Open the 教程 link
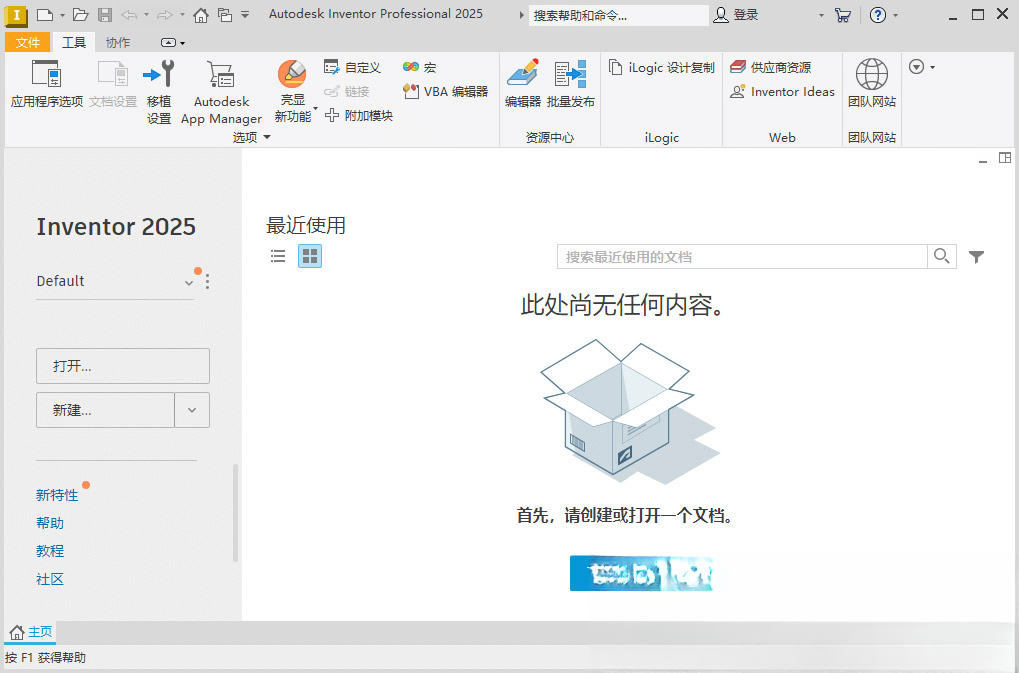This screenshot has height=673, width=1019. coord(50,551)
